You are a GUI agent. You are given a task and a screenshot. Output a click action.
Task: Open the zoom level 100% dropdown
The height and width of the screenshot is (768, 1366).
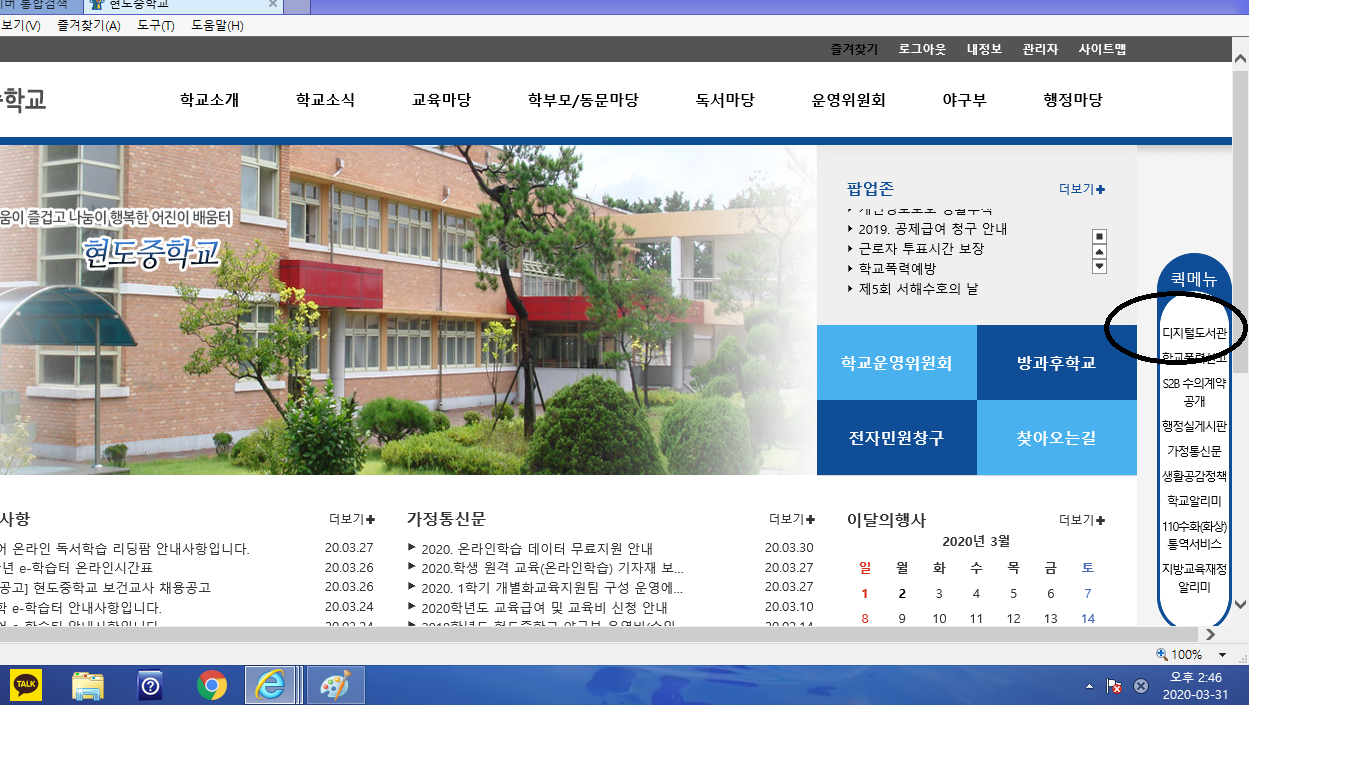point(1223,655)
